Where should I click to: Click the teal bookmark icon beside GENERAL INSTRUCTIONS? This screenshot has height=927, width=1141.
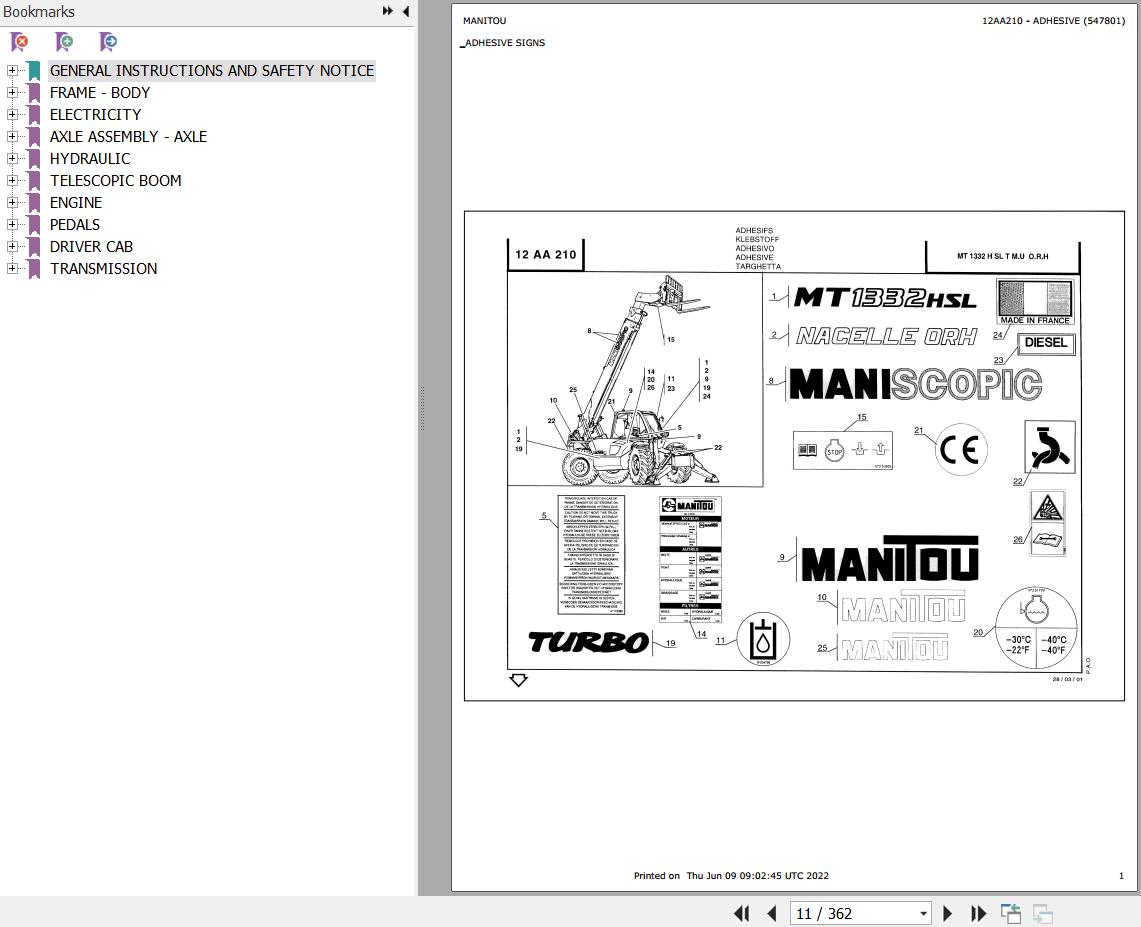pyautogui.click(x=33, y=71)
